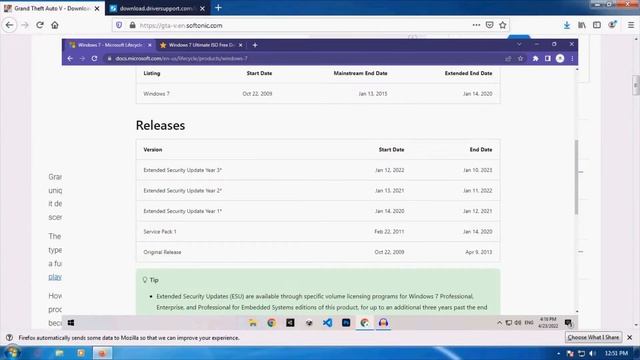Dismiss the Firefox data notification bar

coord(629,338)
